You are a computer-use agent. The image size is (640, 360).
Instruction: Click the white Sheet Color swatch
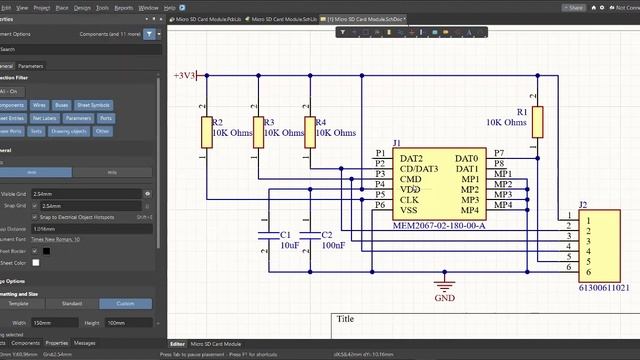tap(36, 262)
